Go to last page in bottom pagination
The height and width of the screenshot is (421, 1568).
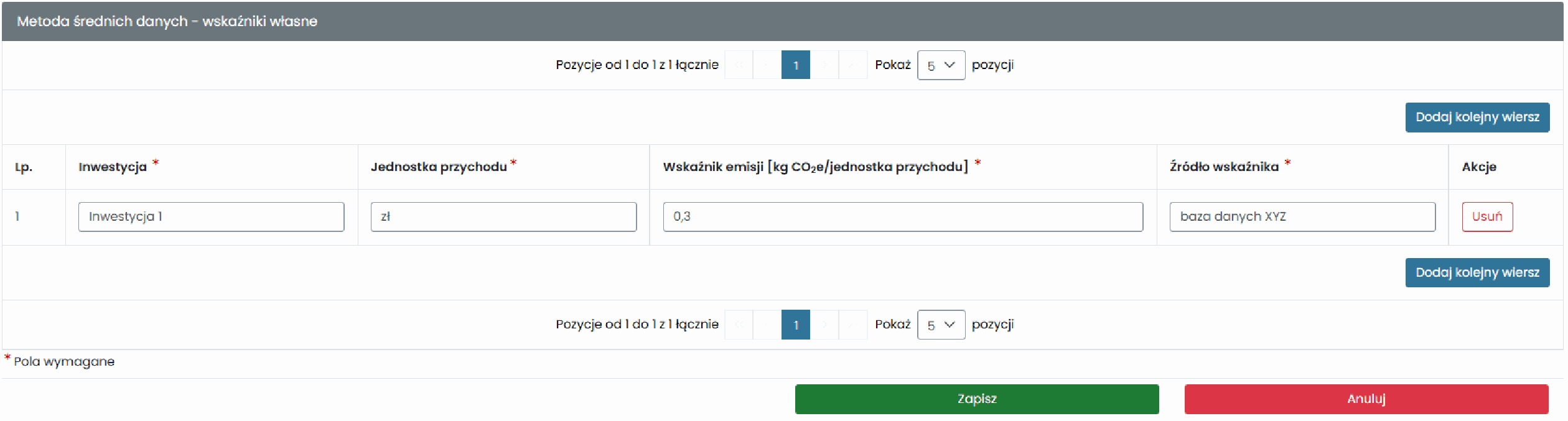[x=852, y=325]
